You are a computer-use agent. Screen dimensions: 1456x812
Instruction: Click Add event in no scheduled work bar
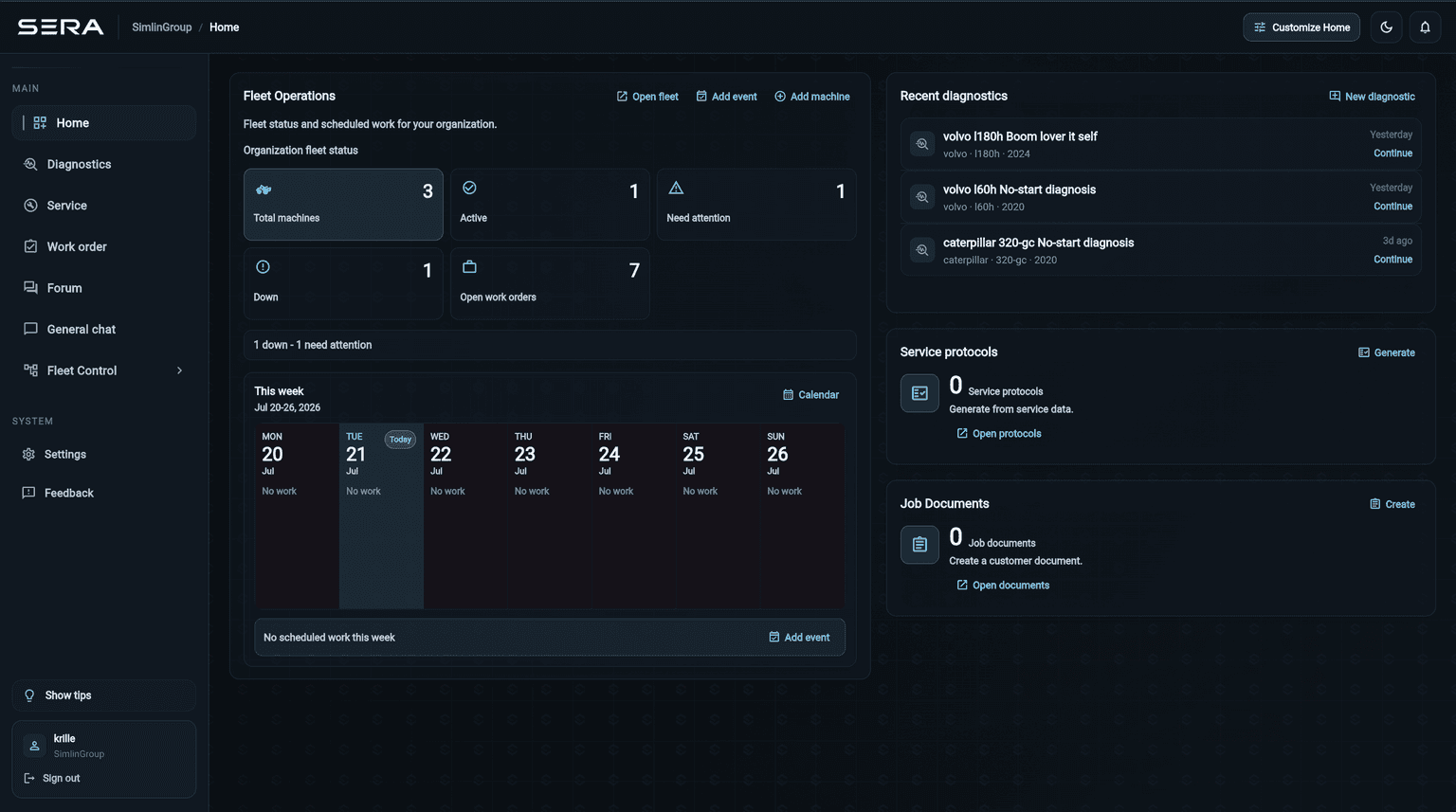[799, 638]
